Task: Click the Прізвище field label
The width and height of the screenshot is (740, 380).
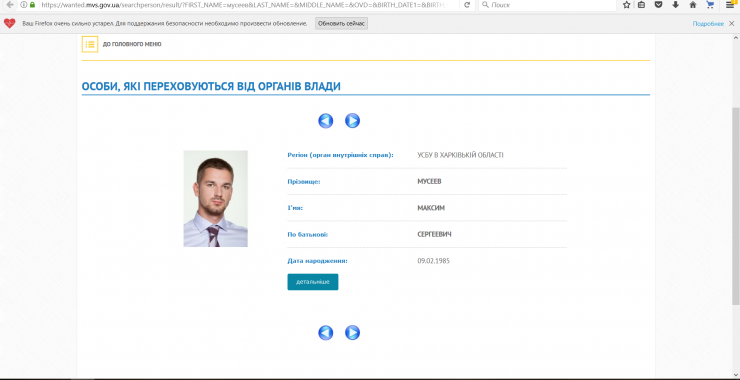Action: [304, 182]
